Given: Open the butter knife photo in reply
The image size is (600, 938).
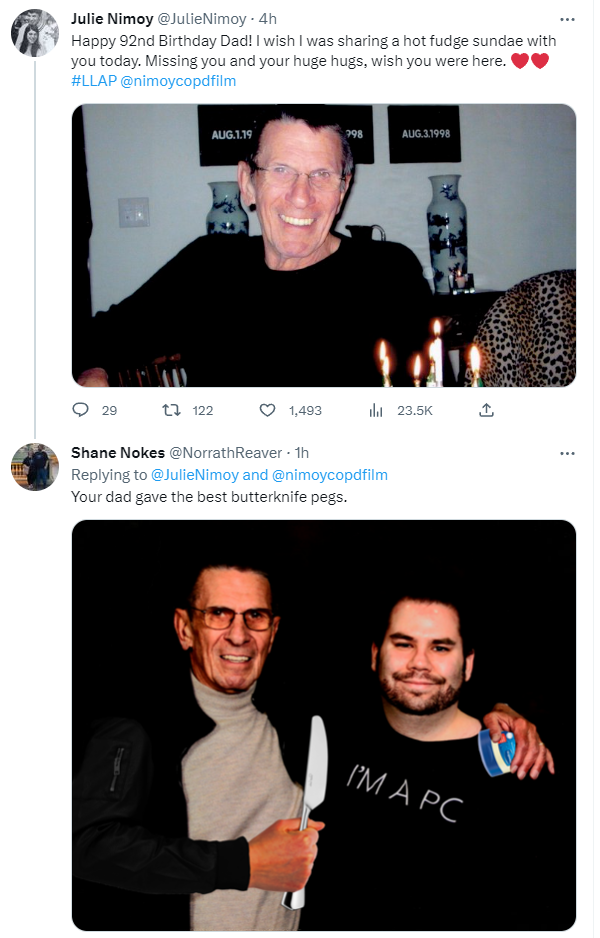Looking at the screenshot, I should coord(323,725).
